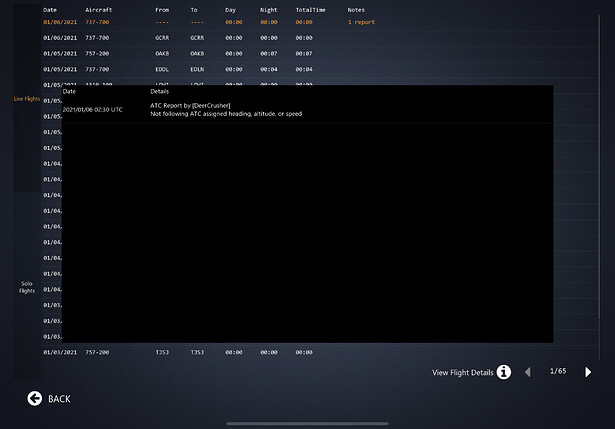The width and height of the screenshot is (615, 429).
Task: Open flight details via the info icon
Action: pyautogui.click(x=504, y=372)
